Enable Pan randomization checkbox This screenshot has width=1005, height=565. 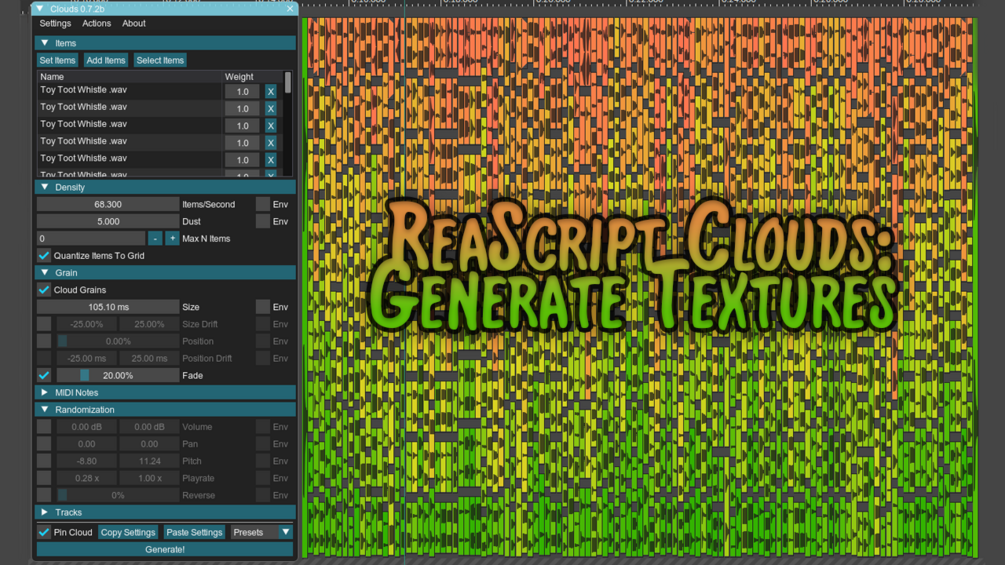coord(44,443)
